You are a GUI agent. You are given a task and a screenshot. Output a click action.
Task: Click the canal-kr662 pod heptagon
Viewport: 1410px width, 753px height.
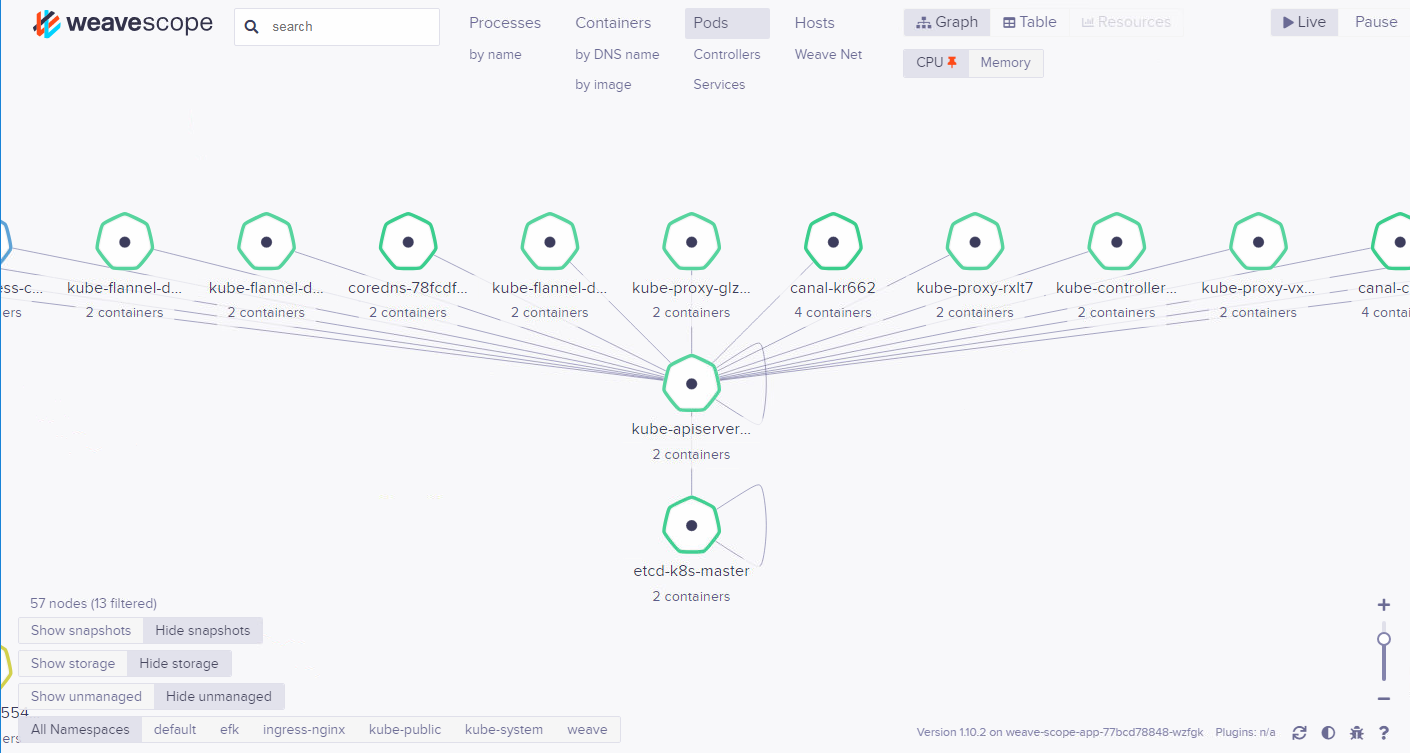[833, 242]
